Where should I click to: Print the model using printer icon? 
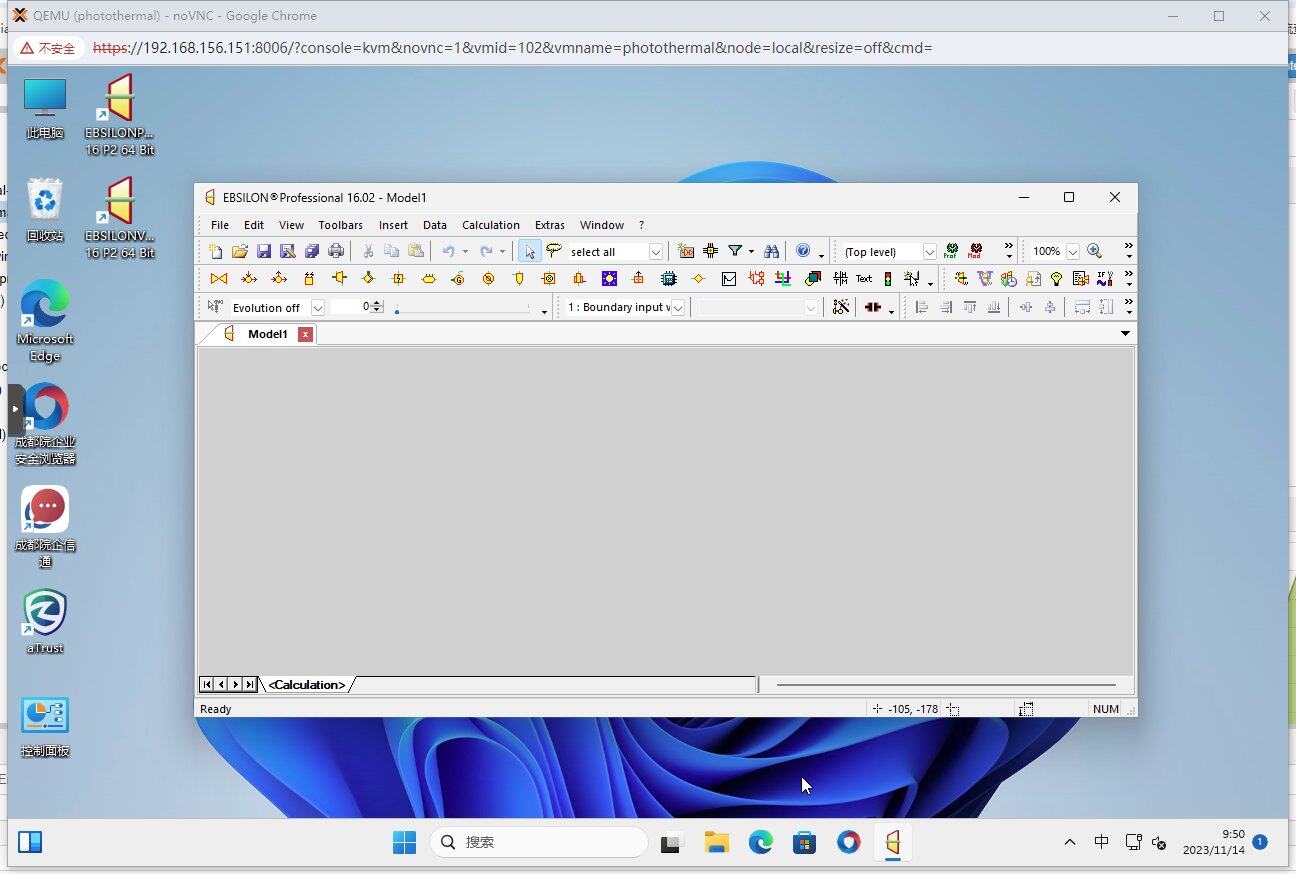(x=336, y=252)
